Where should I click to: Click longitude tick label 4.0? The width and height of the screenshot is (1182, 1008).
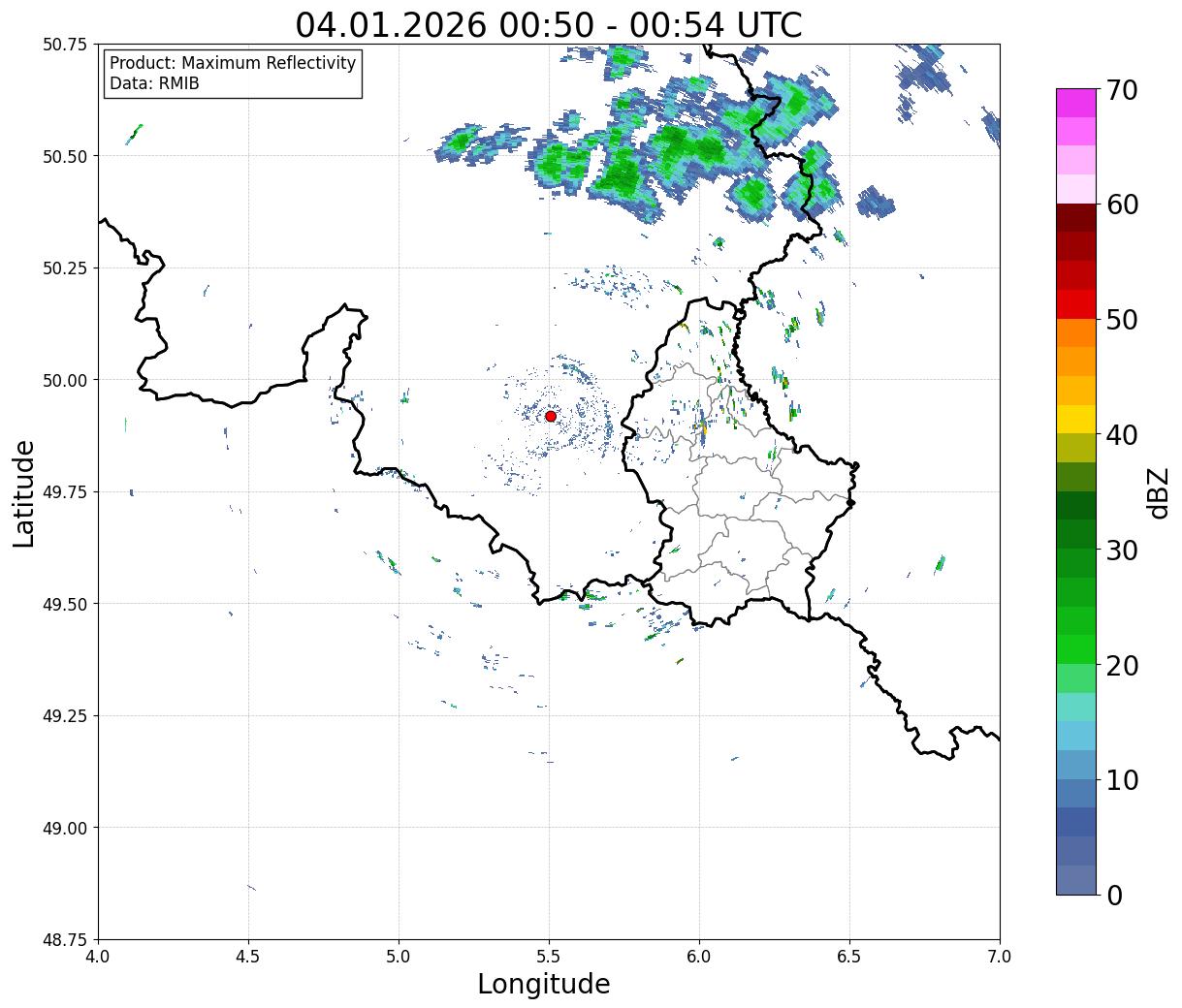[98, 956]
